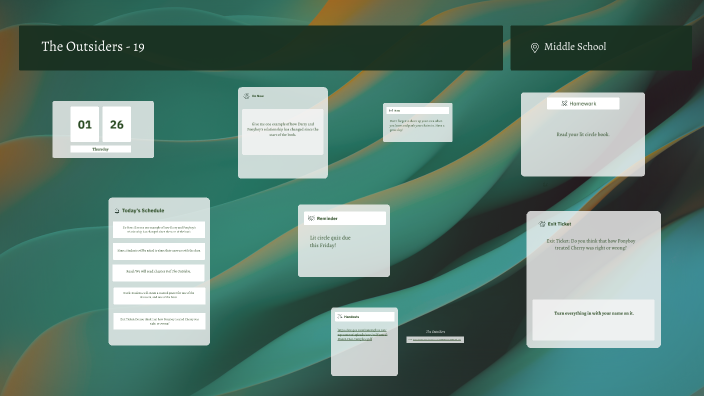
Task: Select the 'Middle School' location label
Action: [x=575, y=47]
